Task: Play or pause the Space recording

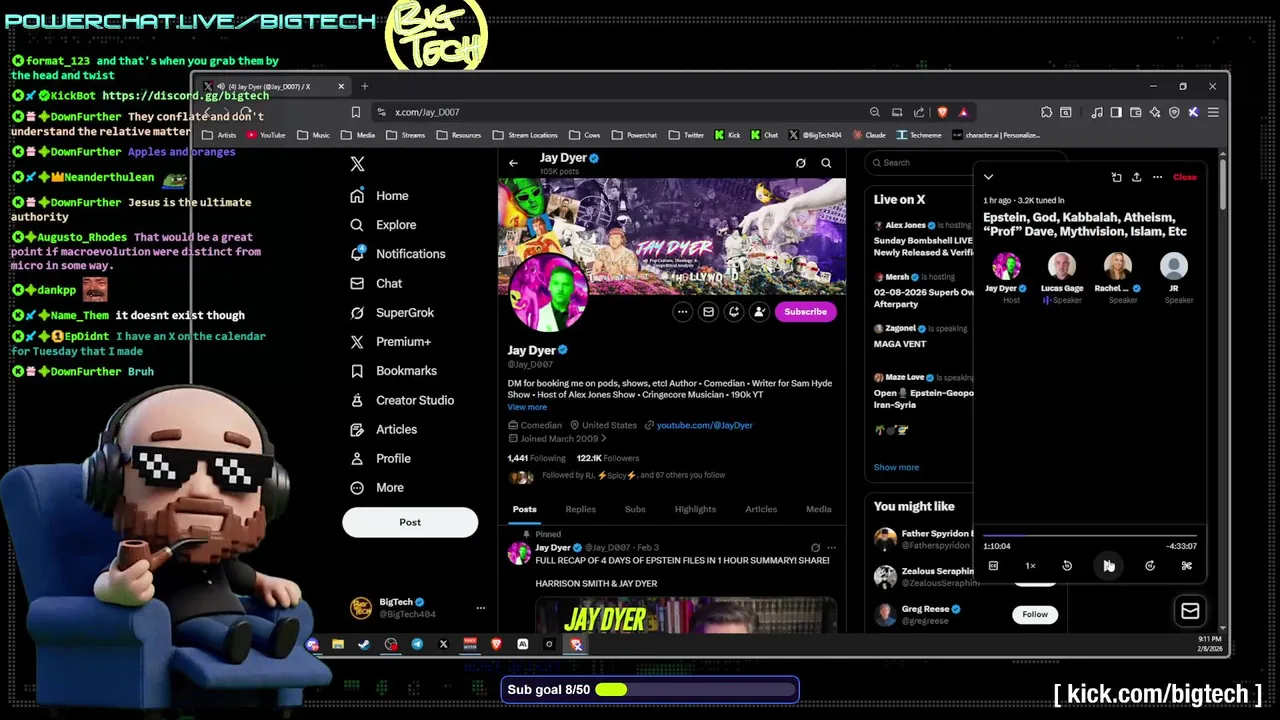Action: pyautogui.click(x=1108, y=566)
